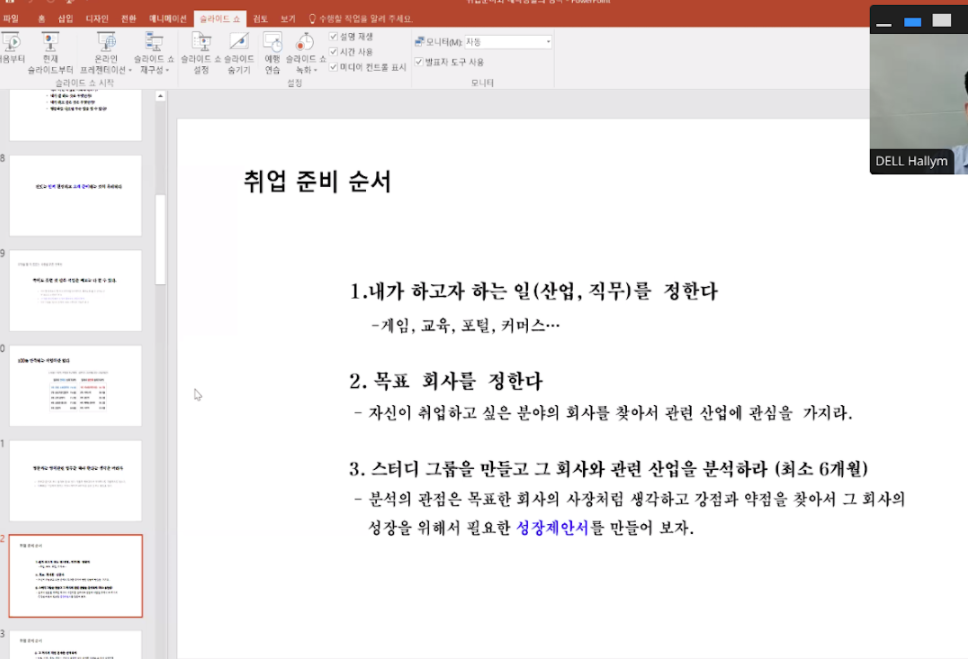968x659 pixels.
Task: Click the slide panel scroll-up arrow
Action: [160, 96]
